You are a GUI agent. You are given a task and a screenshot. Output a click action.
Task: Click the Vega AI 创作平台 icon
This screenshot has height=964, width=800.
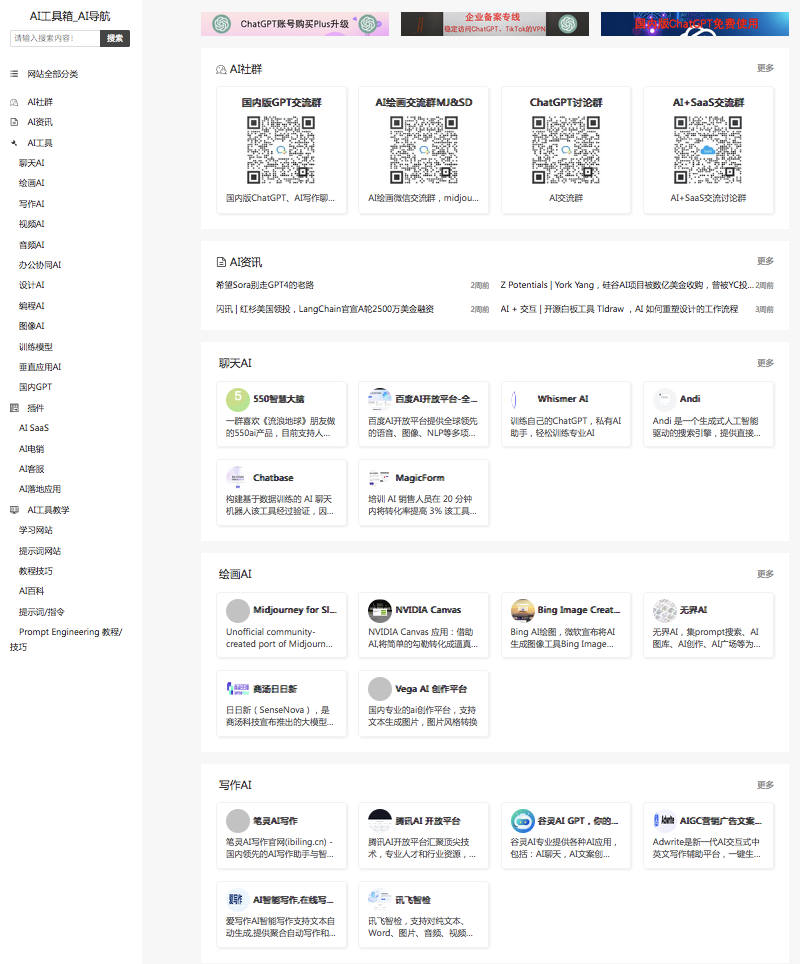379,689
